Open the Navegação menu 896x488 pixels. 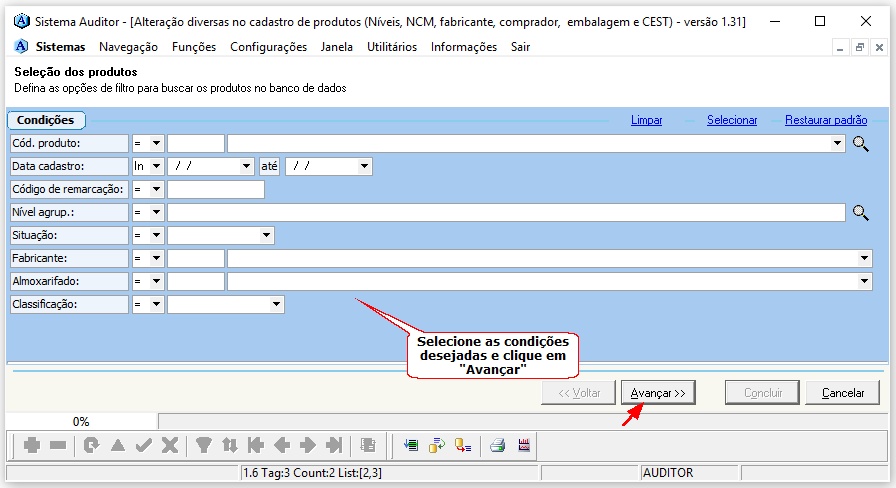(x=128, y=47)
